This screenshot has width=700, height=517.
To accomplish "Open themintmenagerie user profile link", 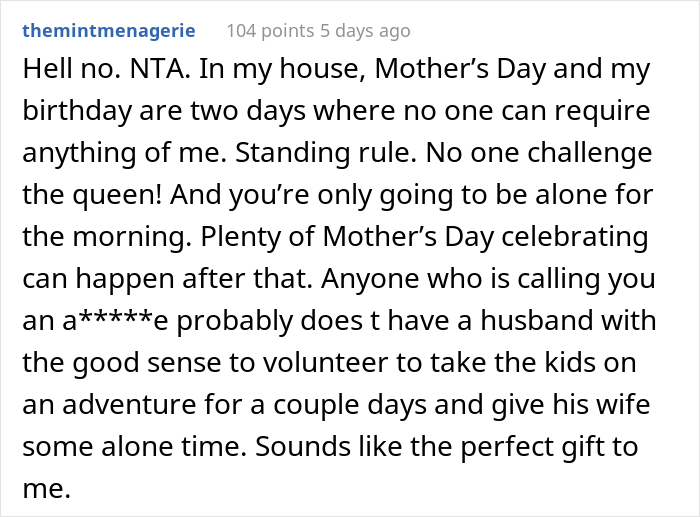I will (110, 31).
